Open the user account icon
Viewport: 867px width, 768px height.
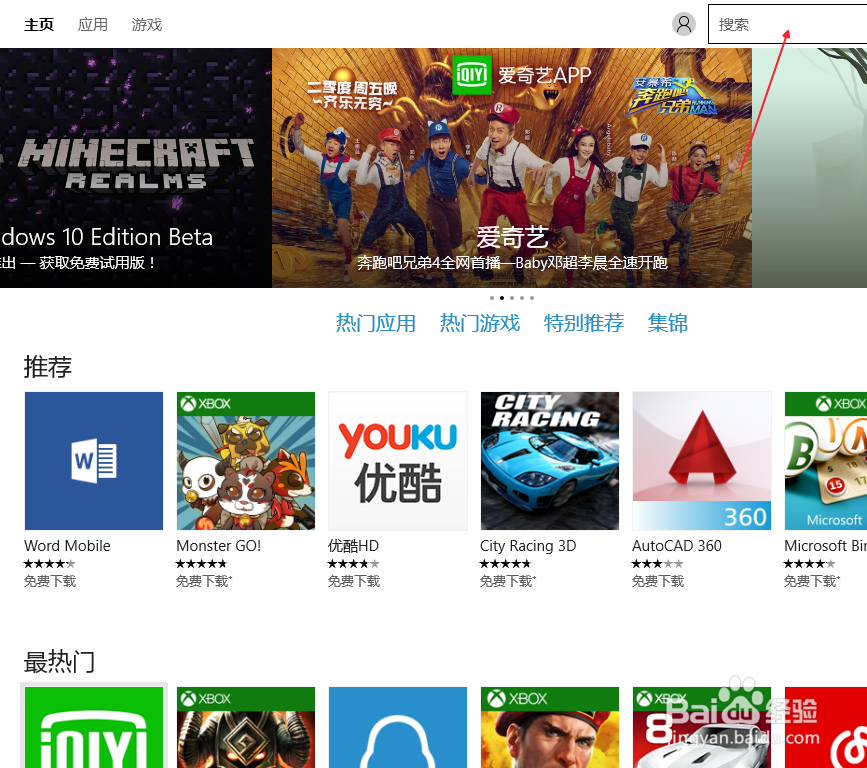pyautogui.click(x=683, y=24)
